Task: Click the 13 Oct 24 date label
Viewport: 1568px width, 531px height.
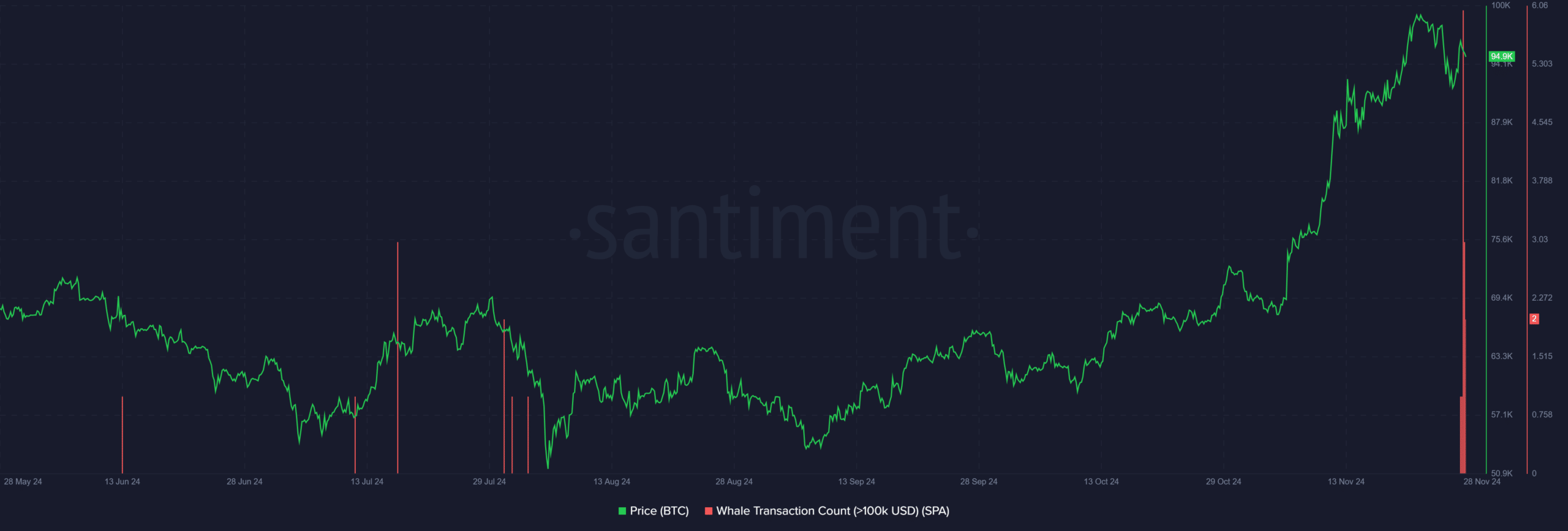Action: point(1101,481)
